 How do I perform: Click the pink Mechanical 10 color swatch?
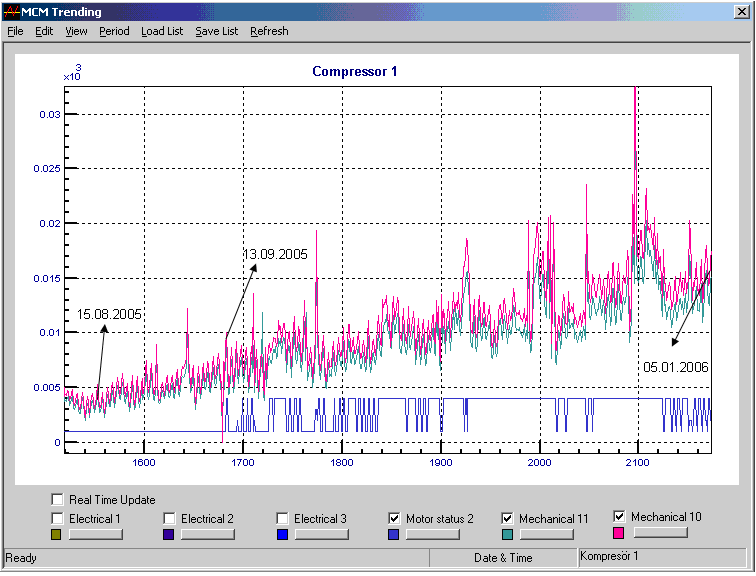coord(619,534)
